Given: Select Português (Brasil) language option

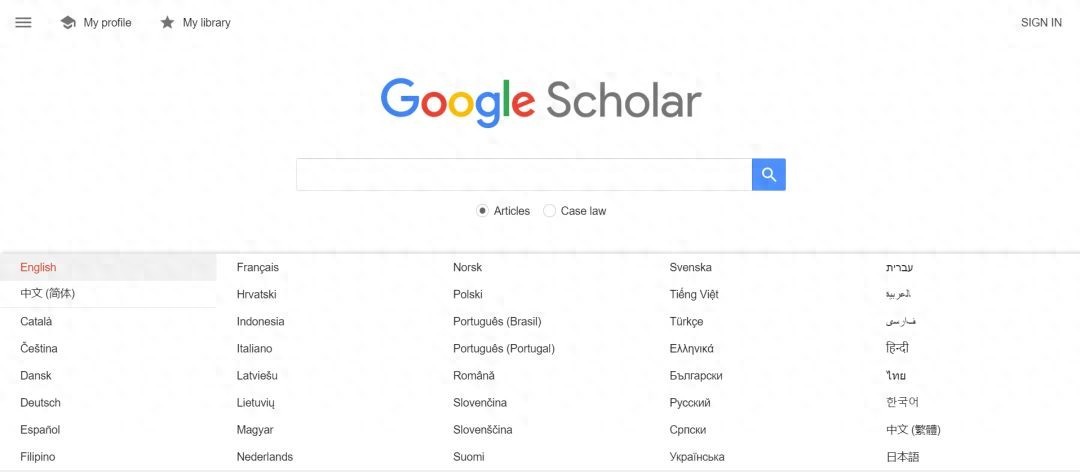Looking at the screenshot, I should click(x=496, y=321).
